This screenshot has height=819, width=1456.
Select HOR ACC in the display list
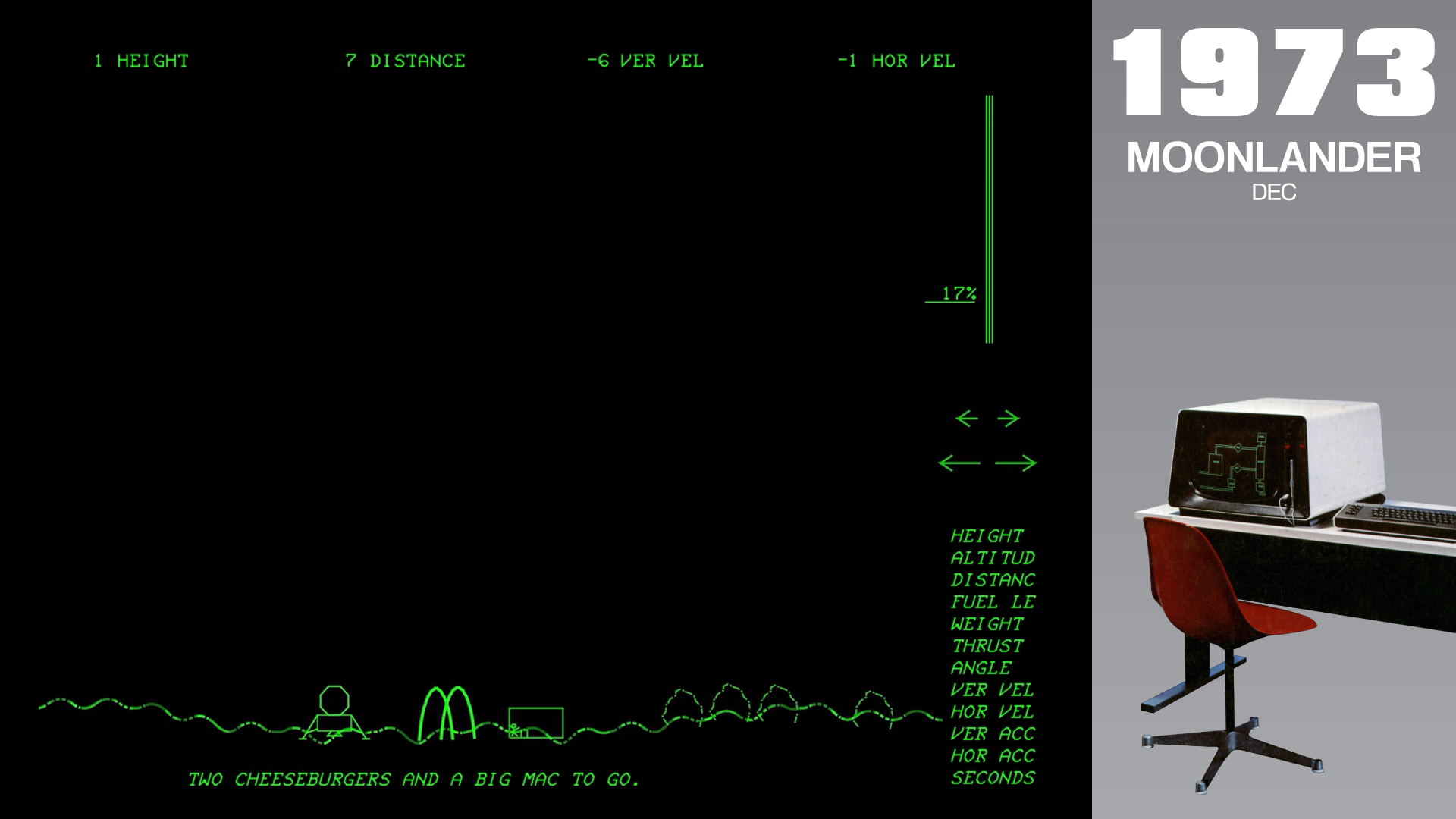993,756
